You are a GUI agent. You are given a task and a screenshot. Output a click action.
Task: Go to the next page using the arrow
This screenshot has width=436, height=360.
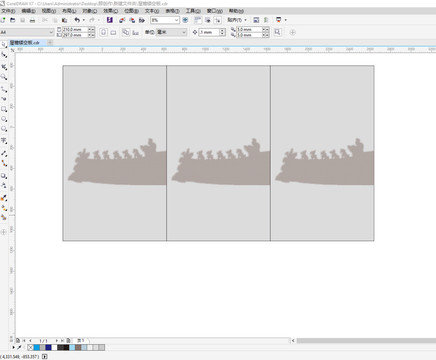pyautogui.click(x=57, y=341)
